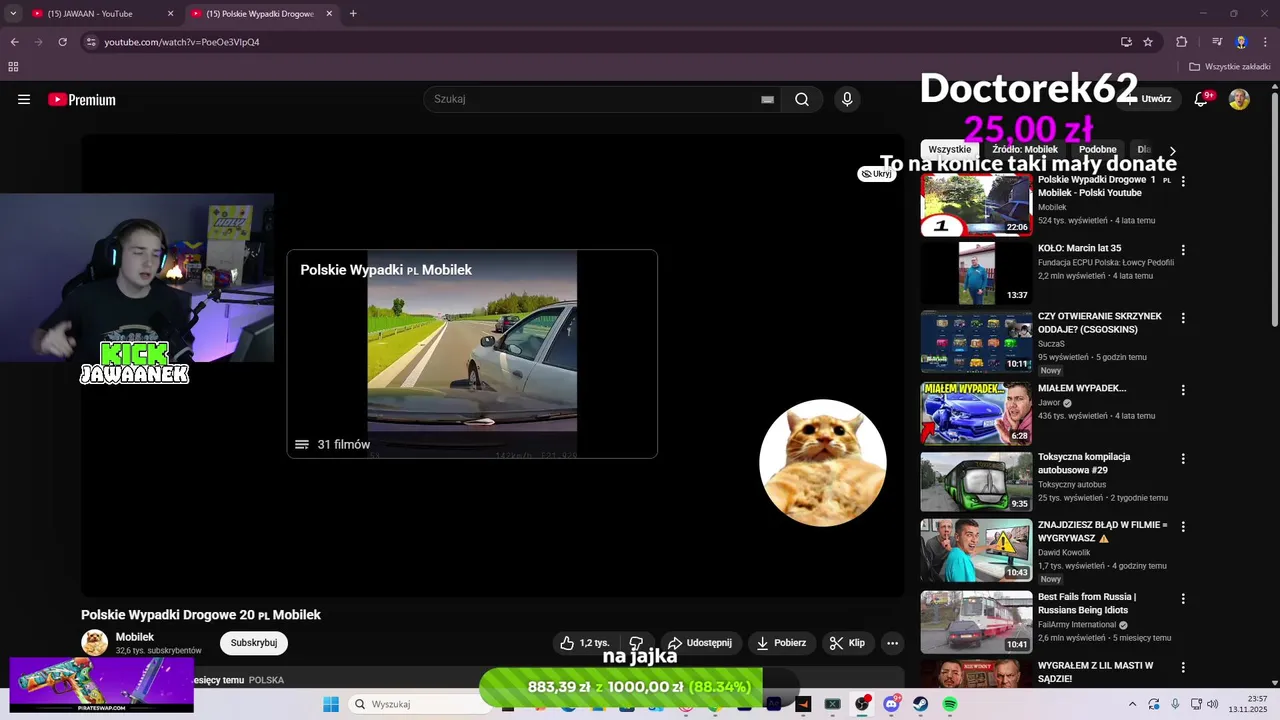The height and width of the screenshot is (720, 1280).
Task: Subscribe to Mobilek with Subskrybuj
Action: pyautogui.click(x=254, y=643)
